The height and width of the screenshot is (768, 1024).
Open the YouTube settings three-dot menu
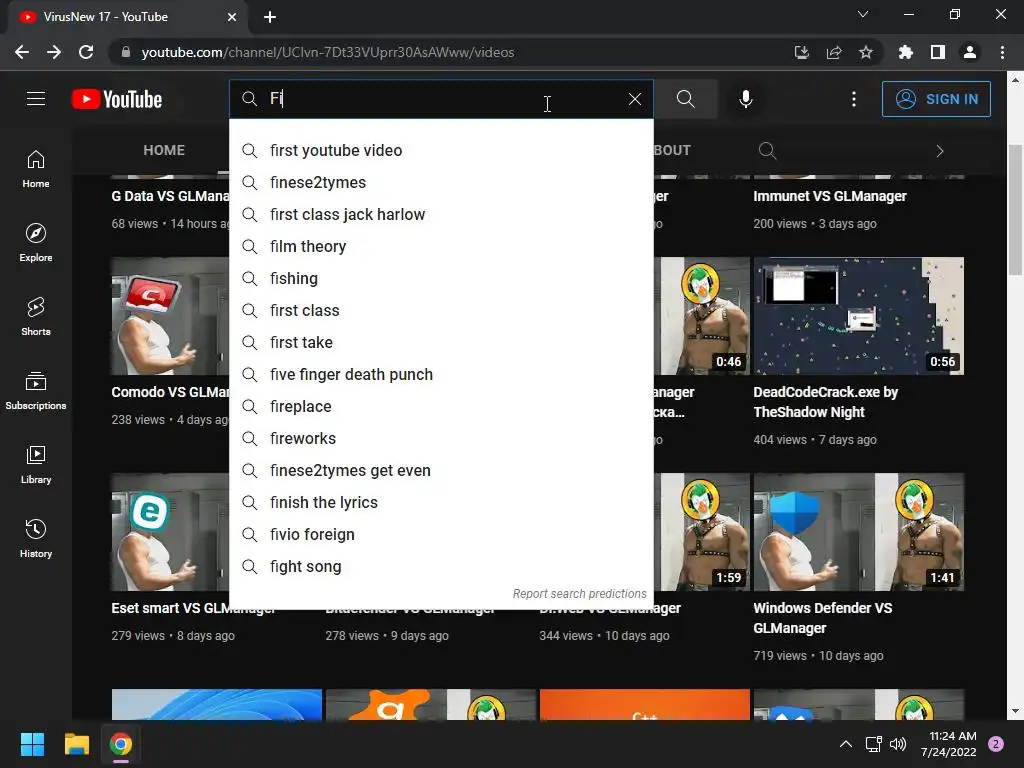pos(854,99)
